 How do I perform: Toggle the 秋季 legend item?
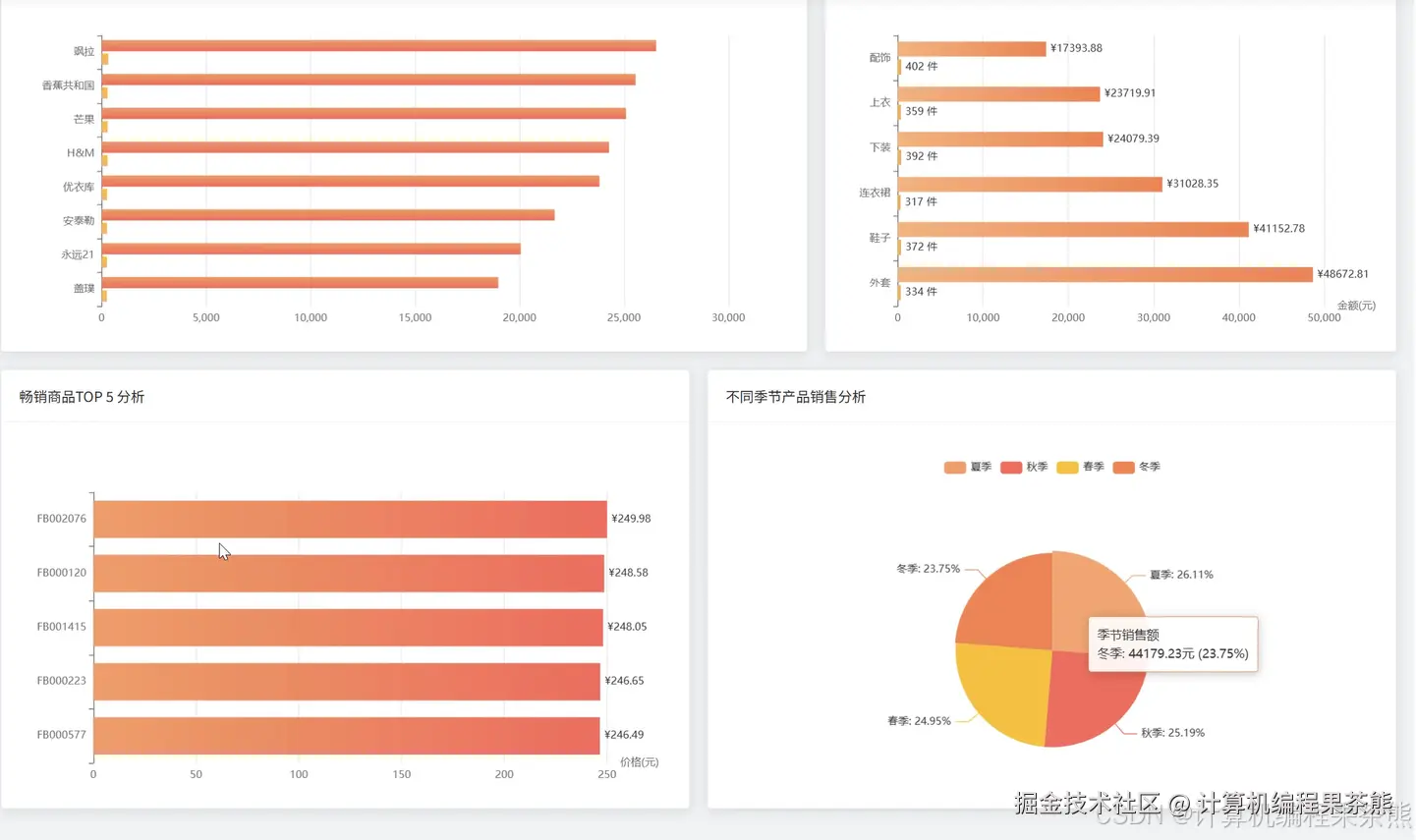1024,467
